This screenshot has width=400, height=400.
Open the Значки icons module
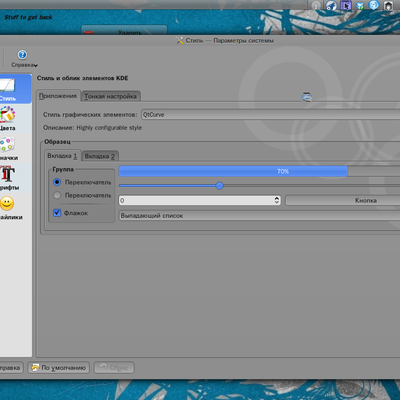(x=7, y=144)
